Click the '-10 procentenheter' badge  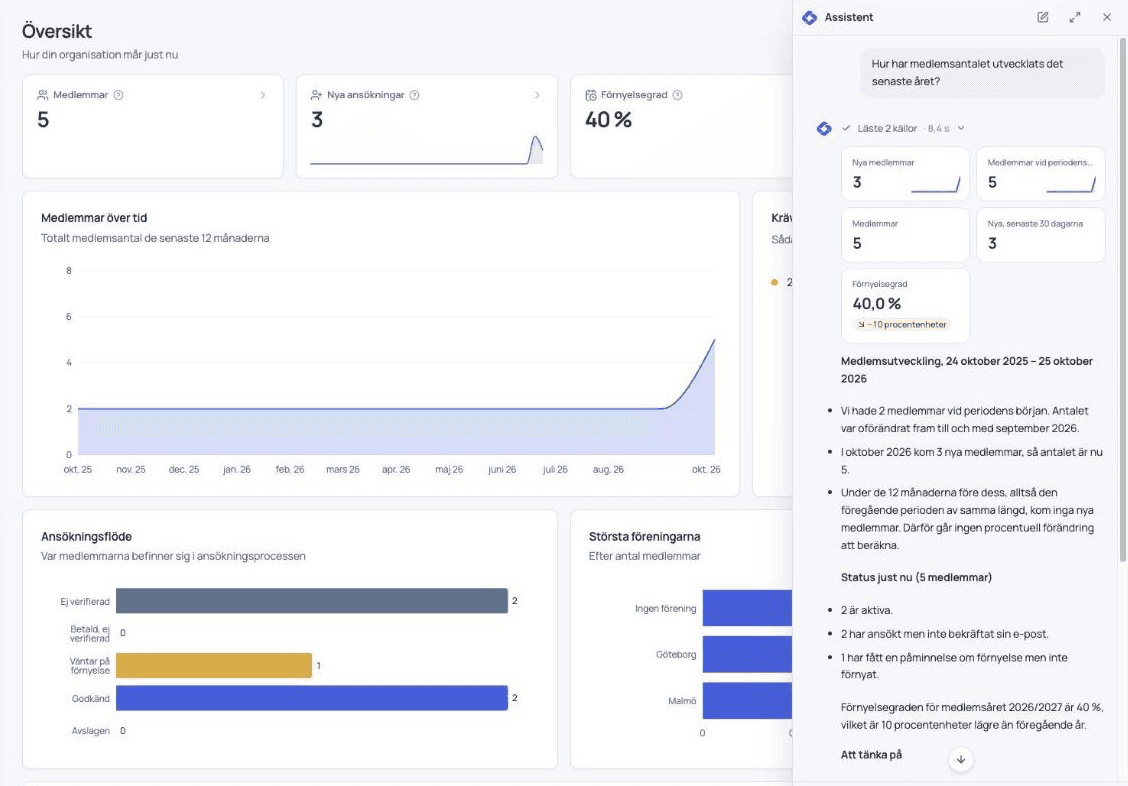pos(901,324)
